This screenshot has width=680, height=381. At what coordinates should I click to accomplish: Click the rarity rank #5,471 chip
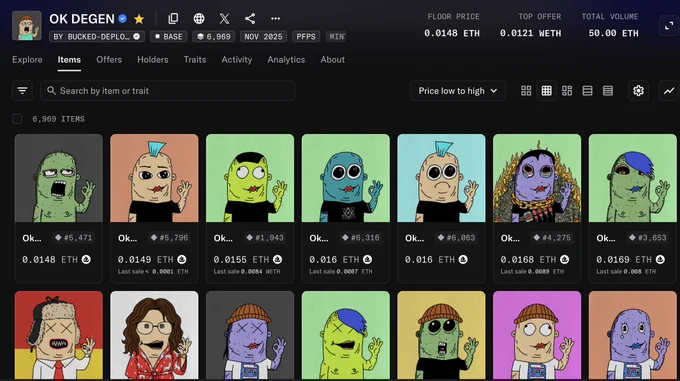[73, 238]
